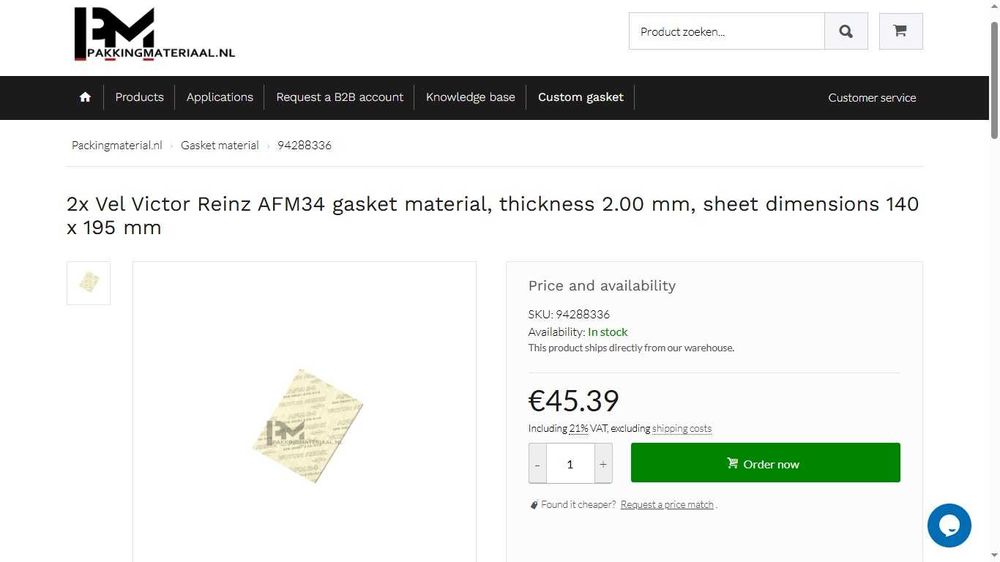Increase quantity with the plus button
1000x562 pixels.
[x=603, y=464]
